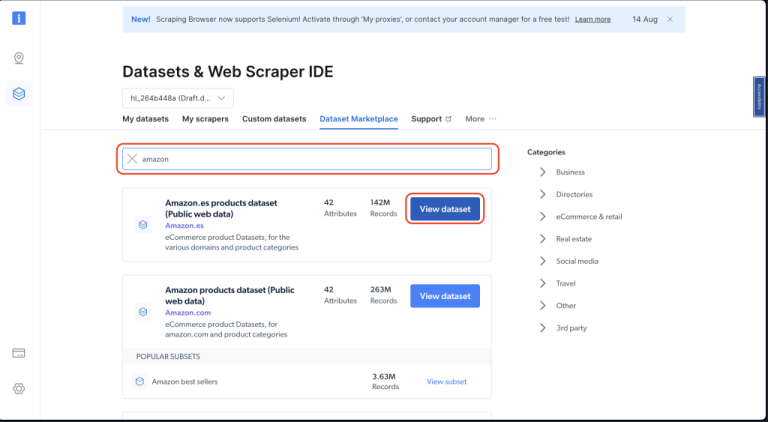Switch to the My scrapers tab
The width and height of the screenshot is (768, 422).
(205, 119)
